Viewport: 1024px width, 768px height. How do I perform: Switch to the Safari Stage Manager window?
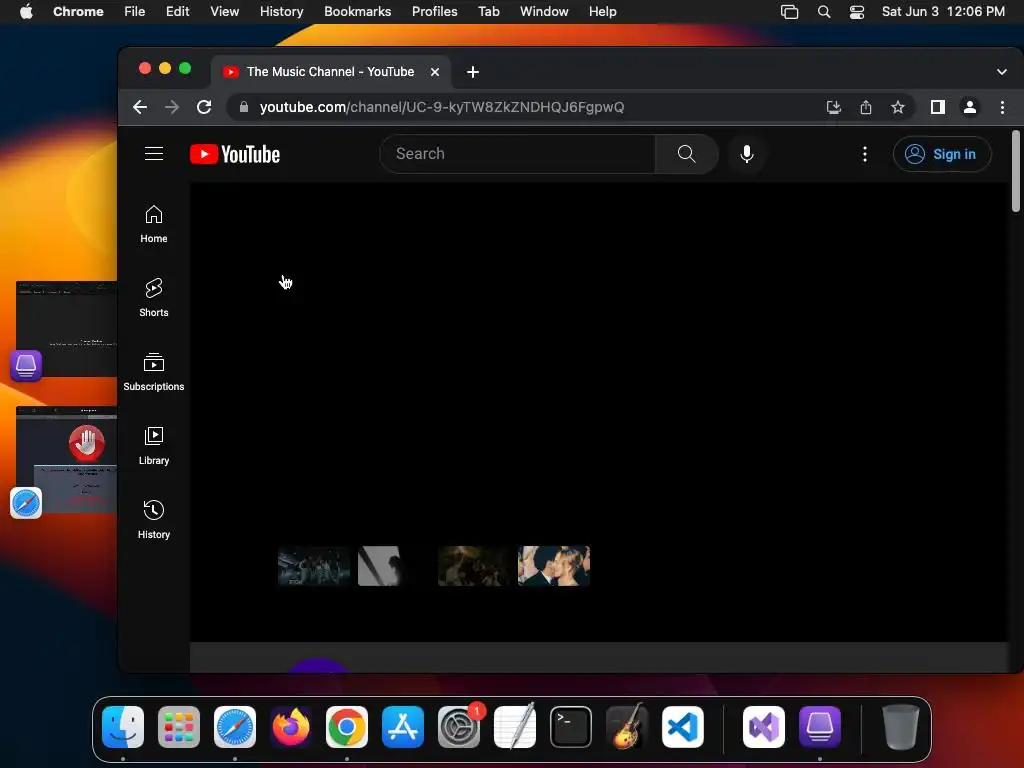[x=65, y=460]
